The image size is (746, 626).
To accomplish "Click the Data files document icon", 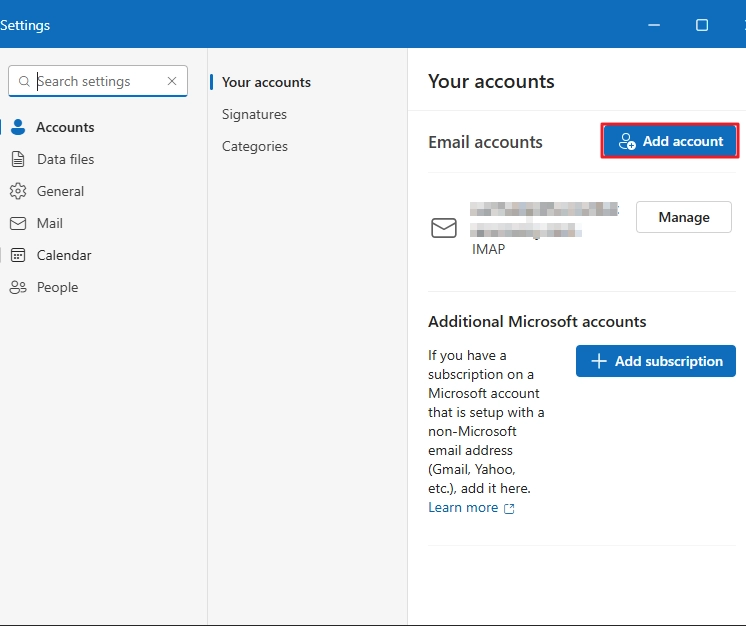I will tap(18, 159).
